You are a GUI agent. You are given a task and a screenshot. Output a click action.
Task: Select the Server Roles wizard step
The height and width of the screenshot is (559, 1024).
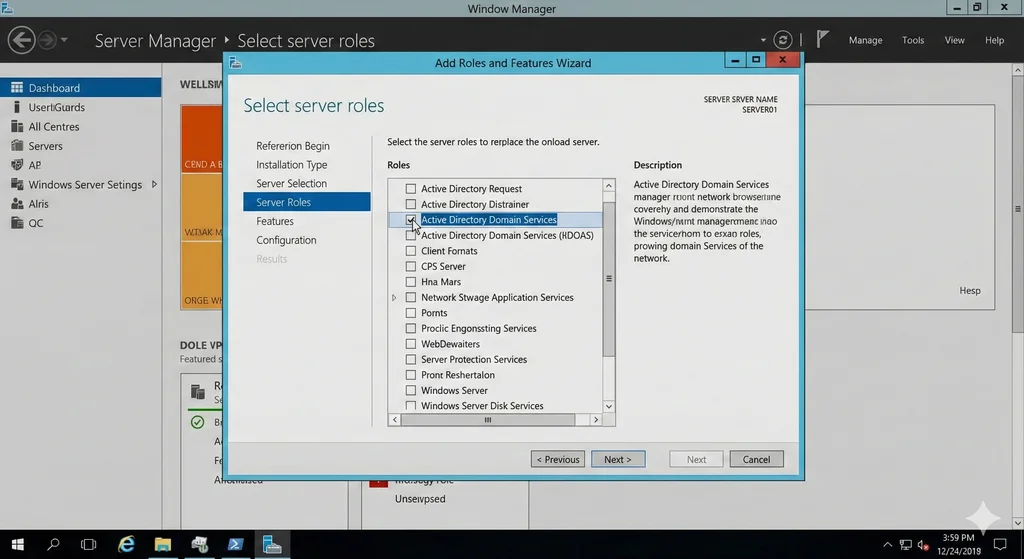306,202
